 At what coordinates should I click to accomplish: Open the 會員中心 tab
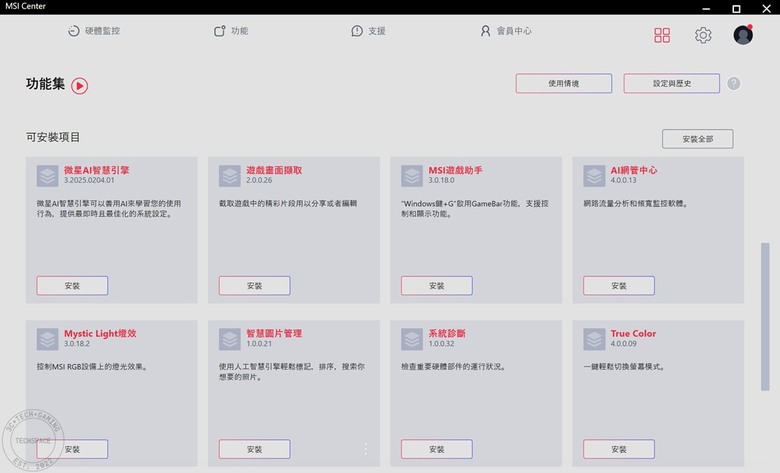[x=506, y=31]
